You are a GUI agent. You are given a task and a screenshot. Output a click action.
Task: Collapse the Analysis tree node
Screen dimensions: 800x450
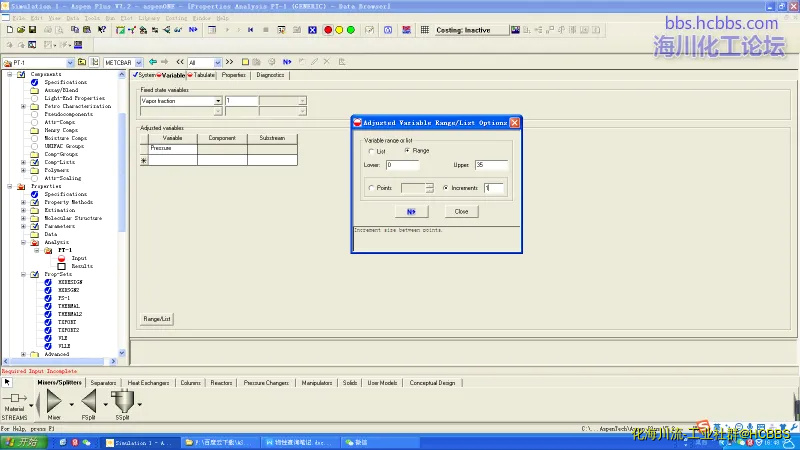pyautogui.click(x=23, y=242)
